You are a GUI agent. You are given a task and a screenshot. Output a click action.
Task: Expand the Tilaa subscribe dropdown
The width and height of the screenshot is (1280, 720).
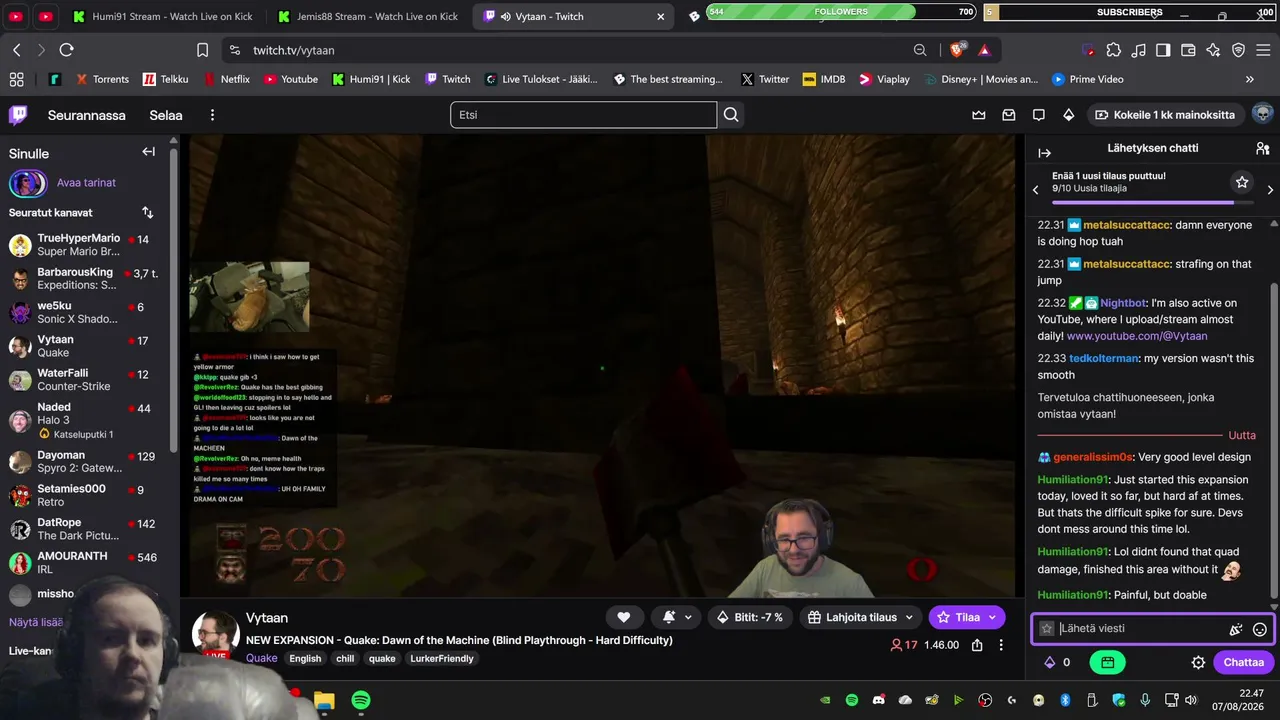click(993, 617)
